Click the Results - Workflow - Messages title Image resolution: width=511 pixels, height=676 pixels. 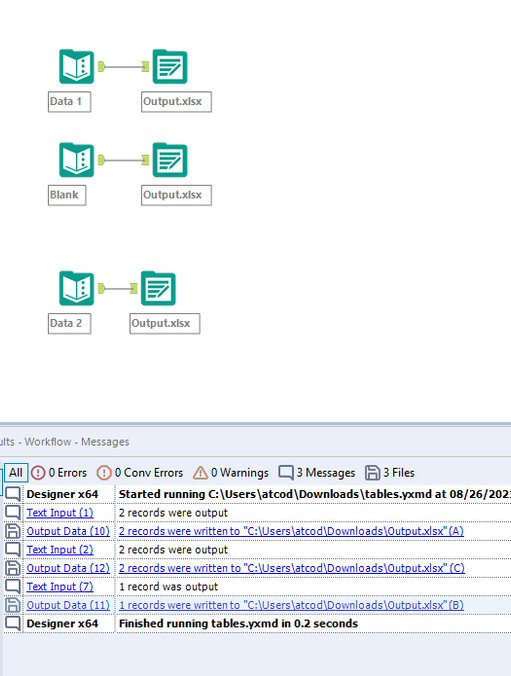click(65, 442)
